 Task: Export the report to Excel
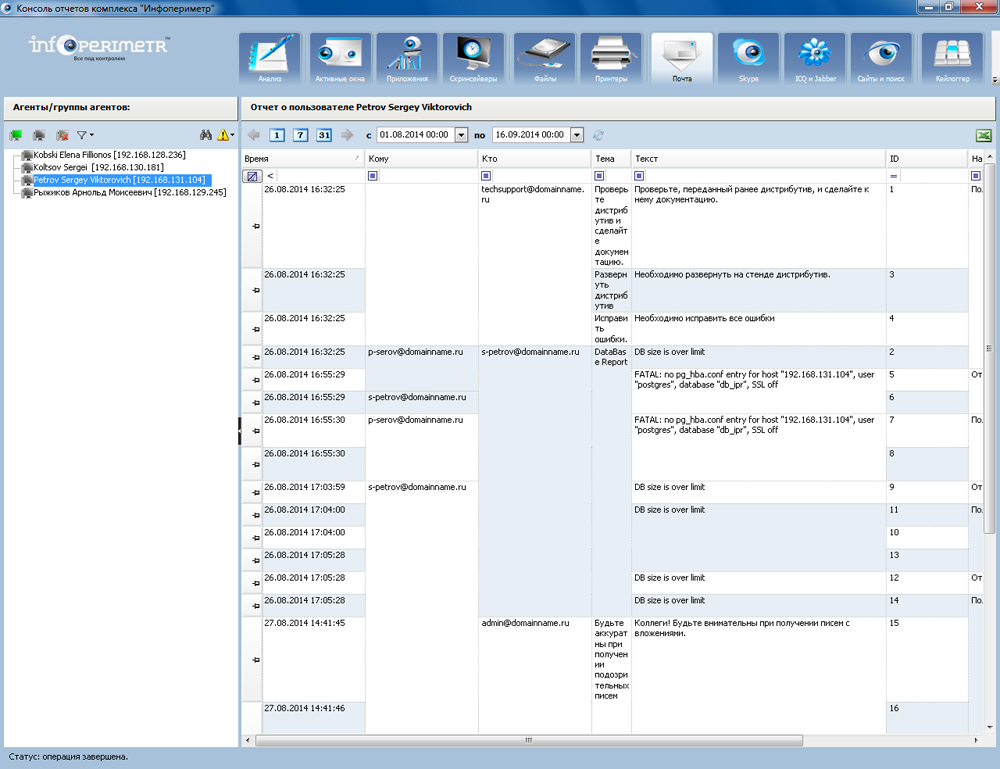983,135
